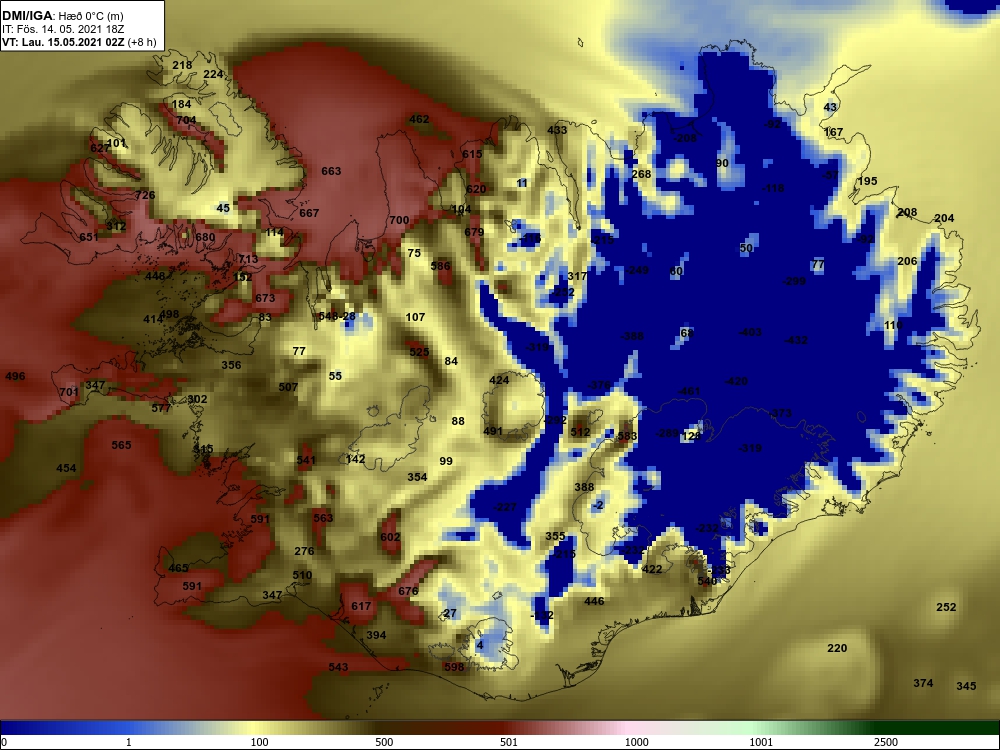Click the '422' value
1000x750 pixels.
tap(652, 570)
